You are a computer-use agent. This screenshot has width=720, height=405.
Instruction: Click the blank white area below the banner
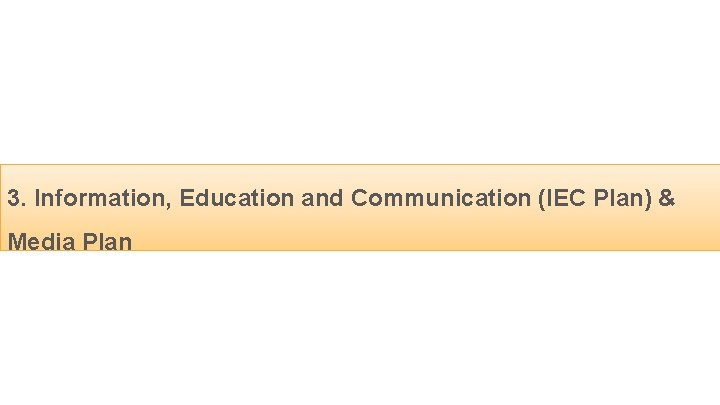coord(360,328)
